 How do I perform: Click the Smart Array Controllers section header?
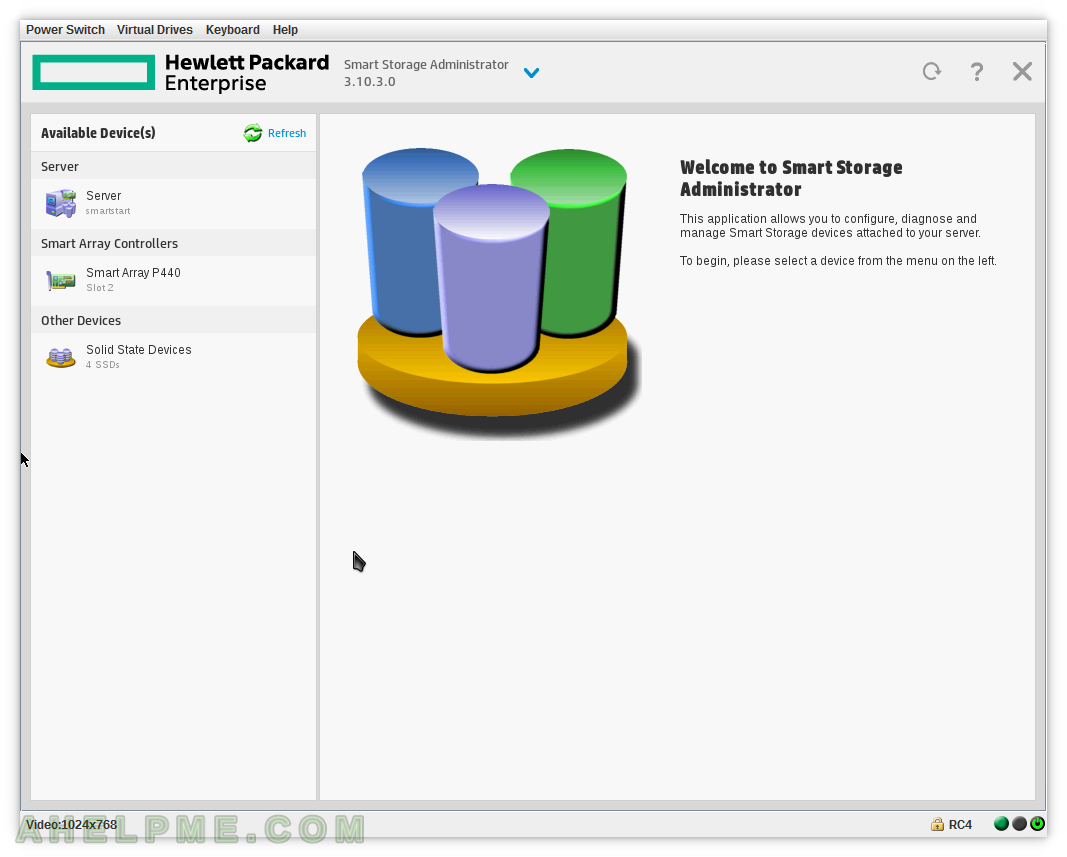(174, 243)
